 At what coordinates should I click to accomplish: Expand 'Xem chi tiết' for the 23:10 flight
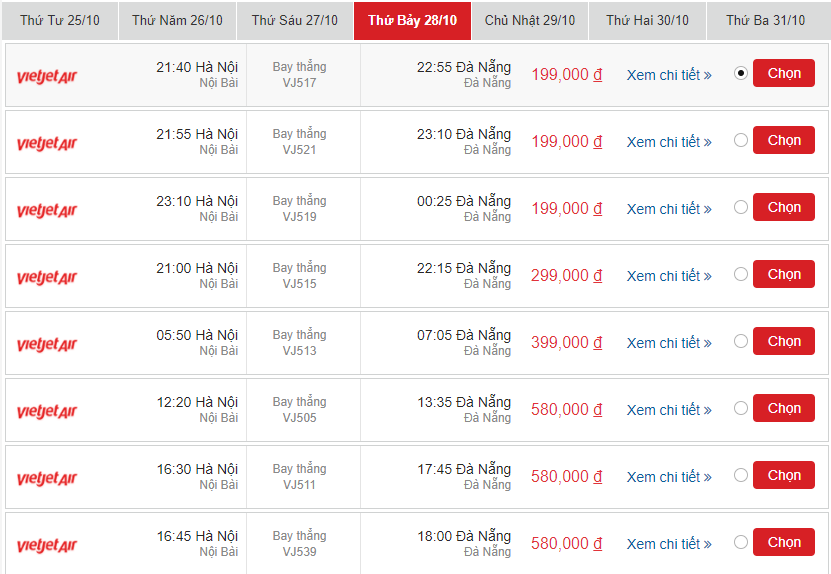pyautogui.click(x=668, y=209)
